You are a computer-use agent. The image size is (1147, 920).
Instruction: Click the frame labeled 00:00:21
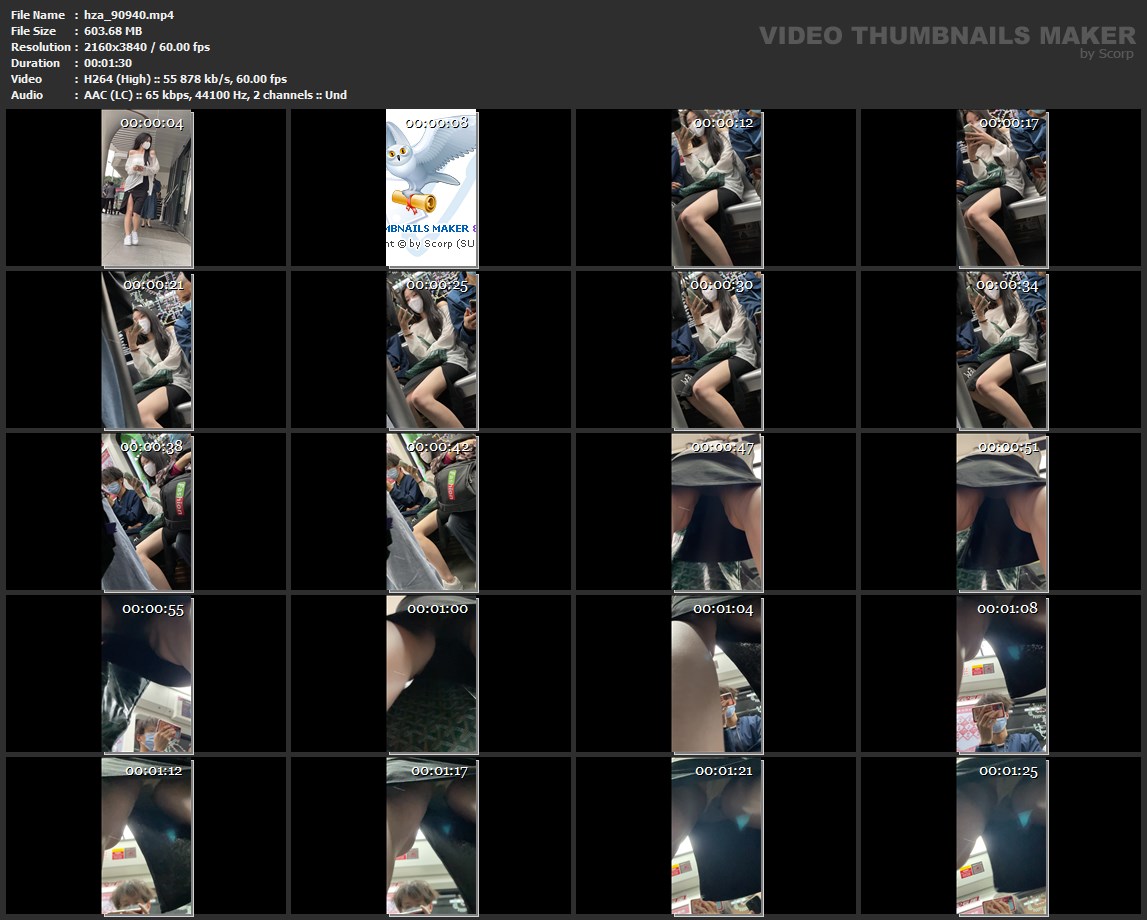coord(147,350)
